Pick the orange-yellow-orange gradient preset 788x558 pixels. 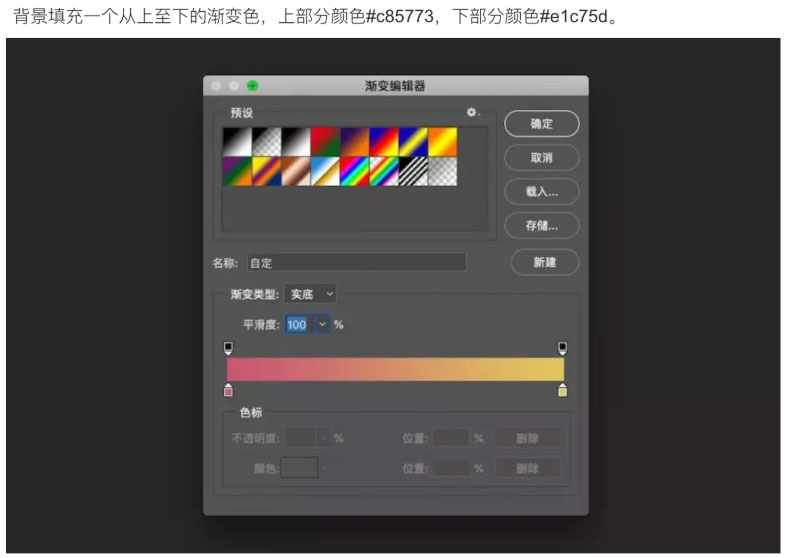[443, 142]
